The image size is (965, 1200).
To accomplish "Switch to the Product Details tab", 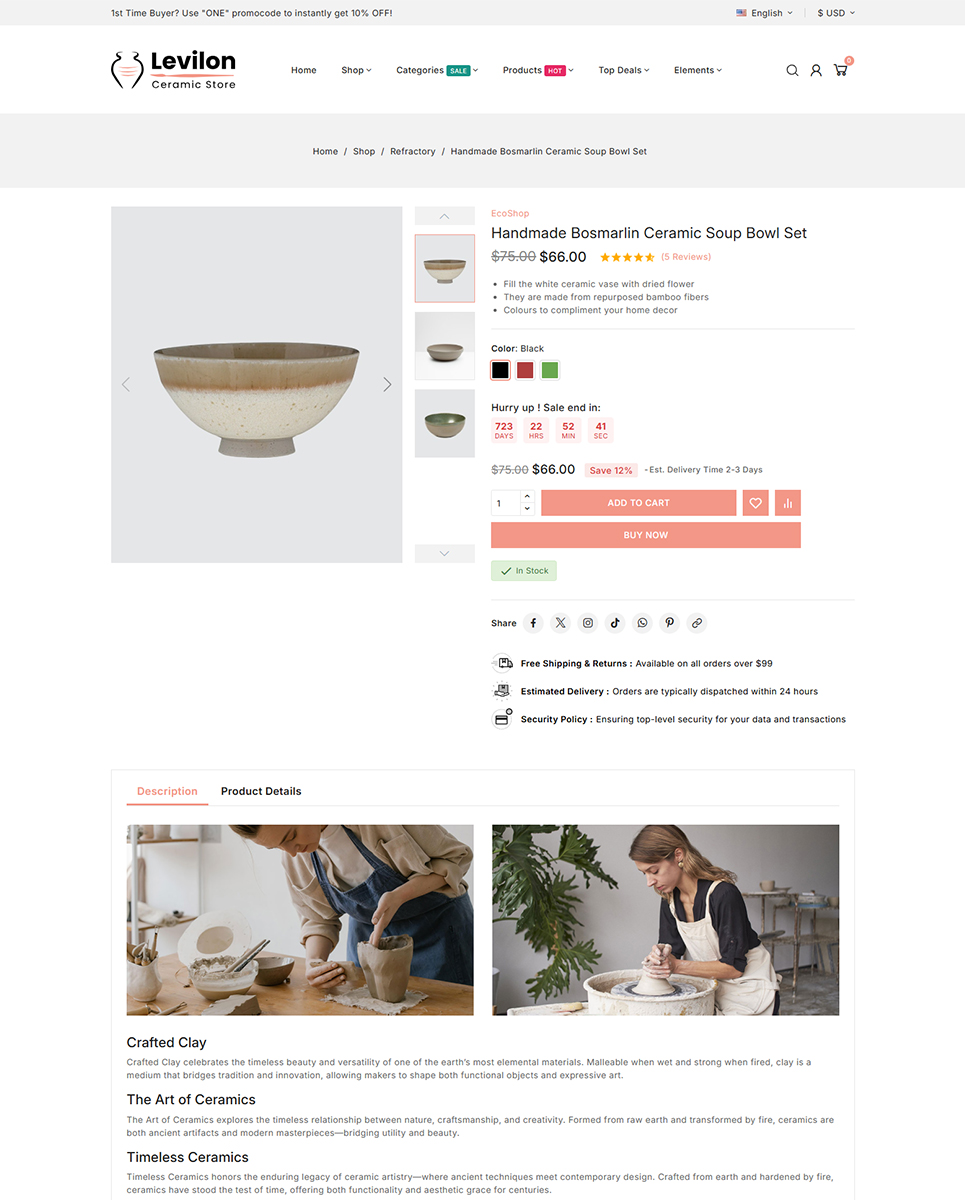I will 261,791.
